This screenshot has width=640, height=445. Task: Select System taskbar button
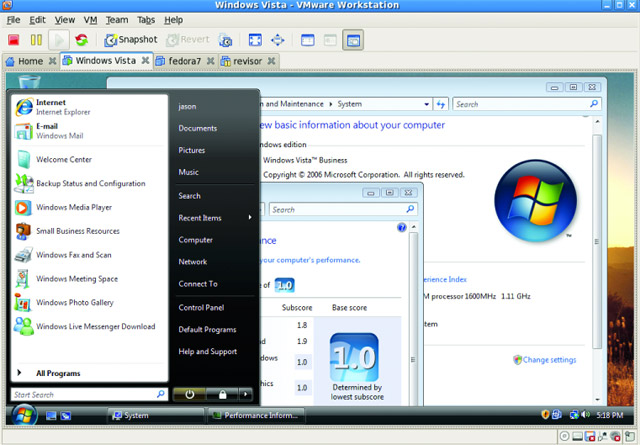(x=156, y=416)
